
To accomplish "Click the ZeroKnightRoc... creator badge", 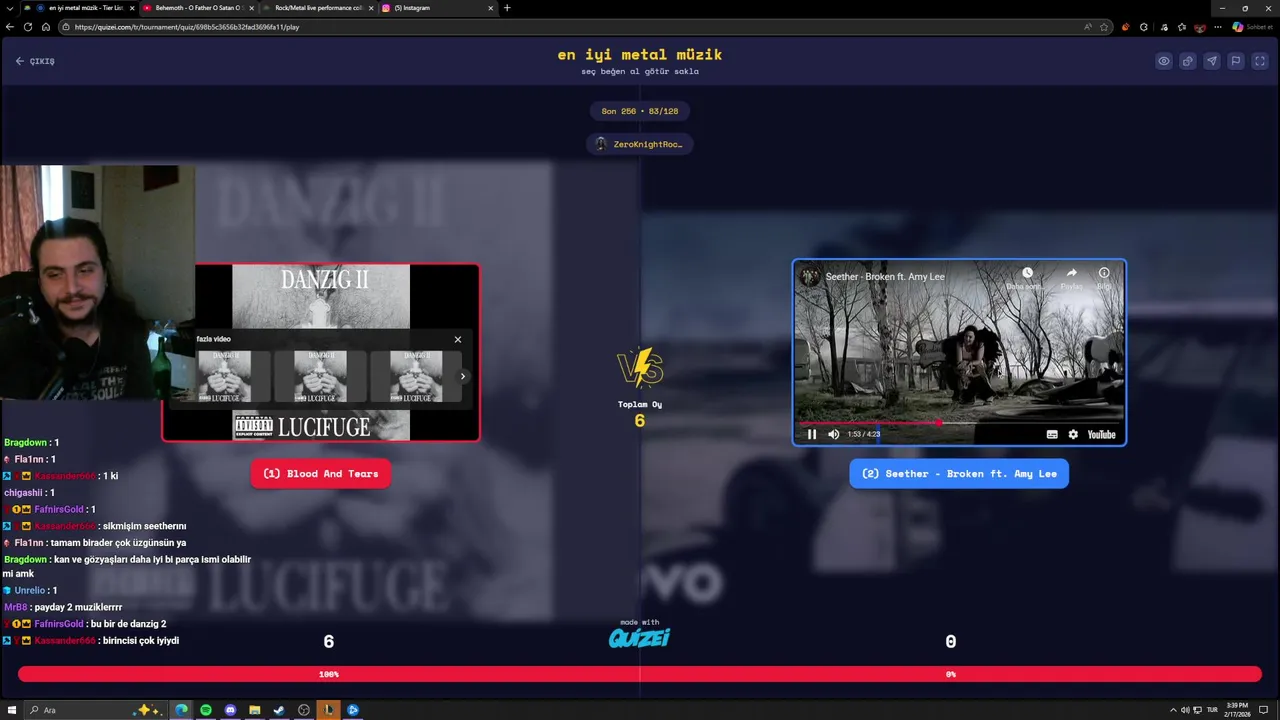I will click(x=640, y=144).
